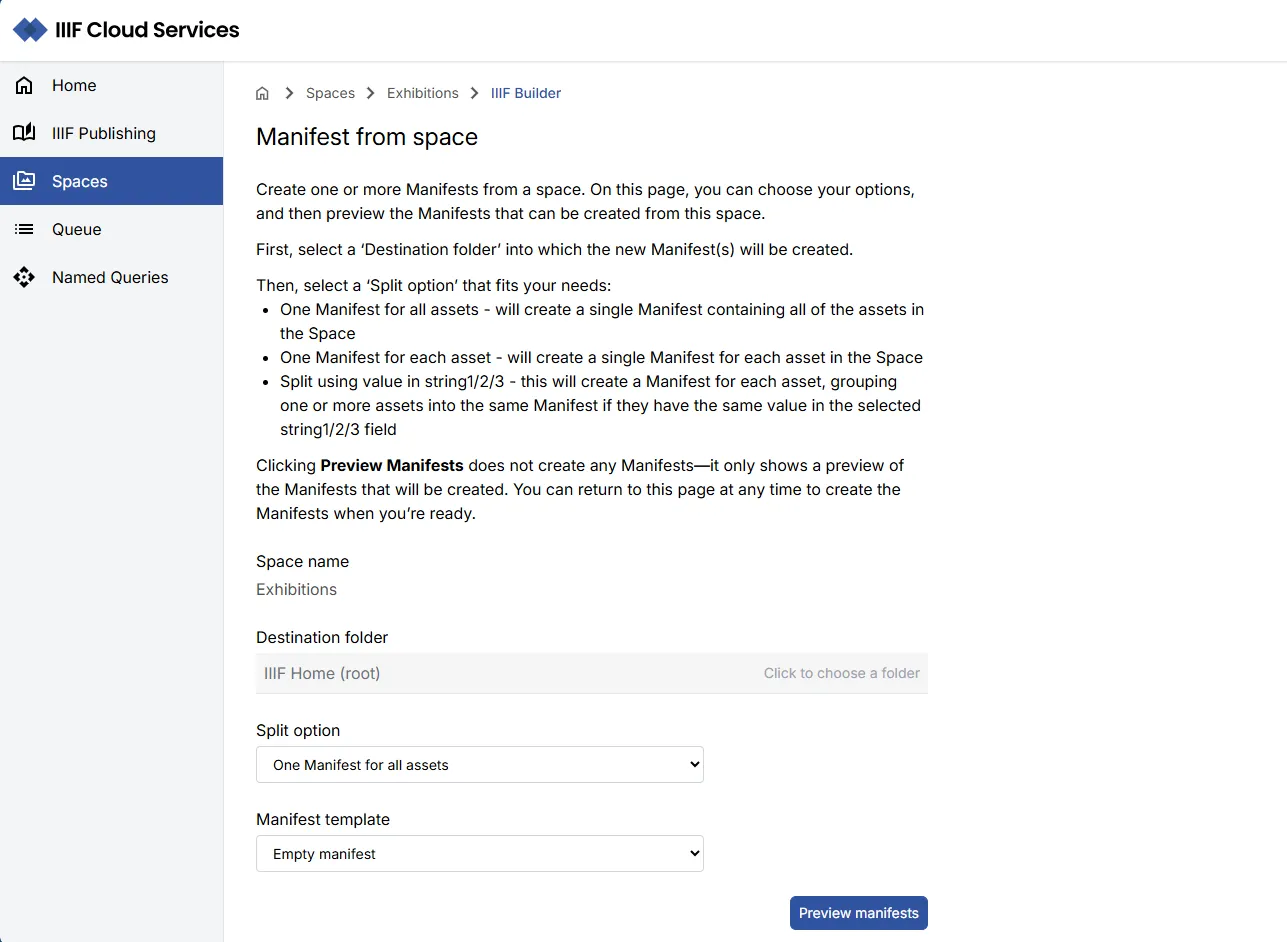The height and width of the screenshot is (942, 1287).
Task: Click the Named Queries diamond icon
Action: [24, 277]
